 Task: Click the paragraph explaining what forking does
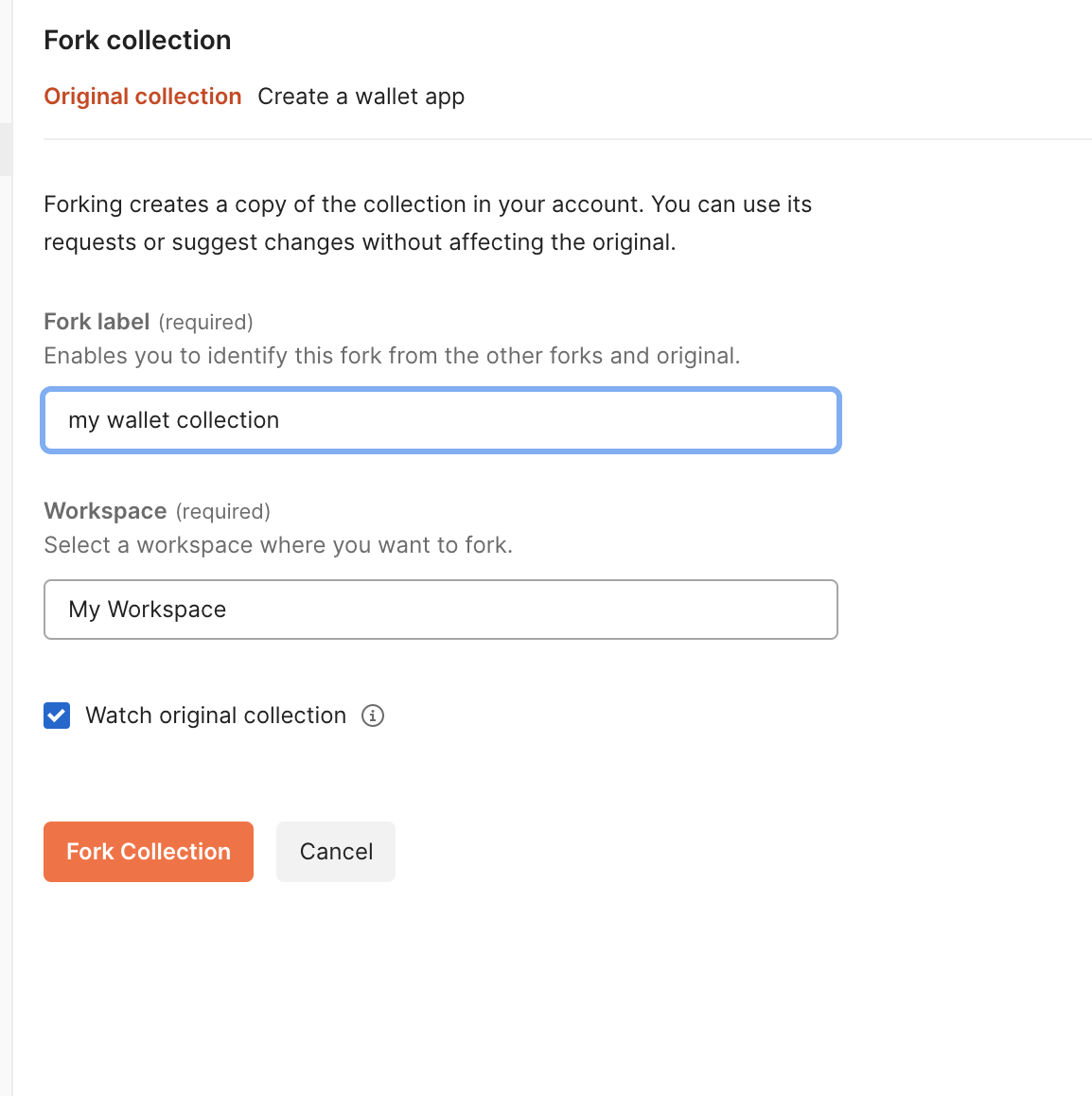click(x=428, y=223)
